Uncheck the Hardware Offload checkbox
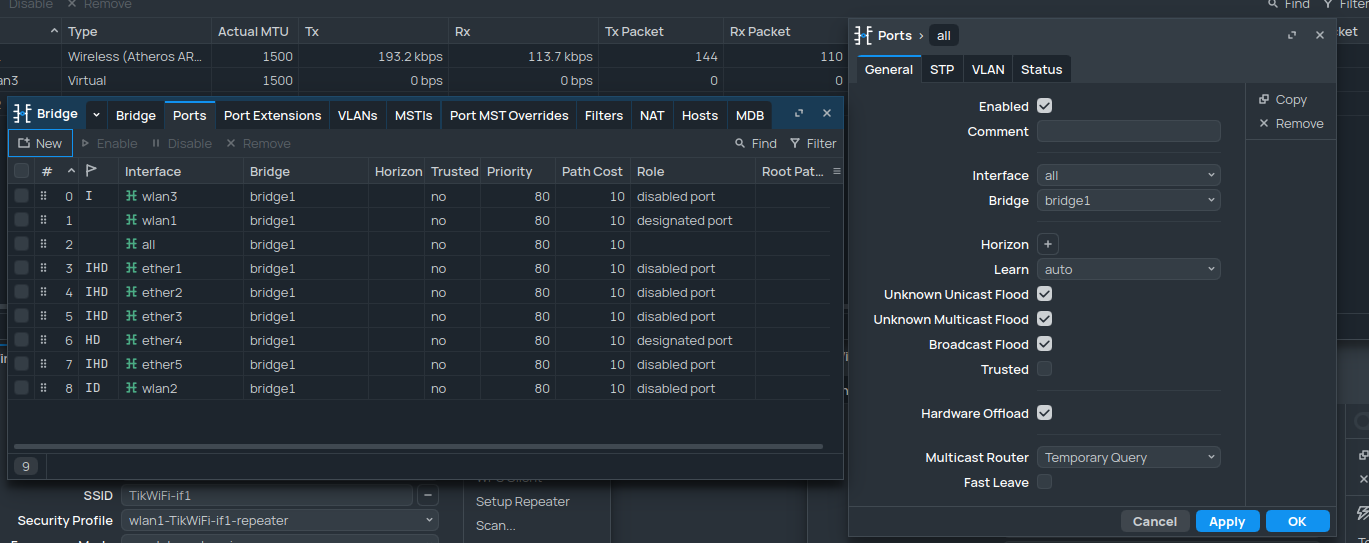 coord(1044,413)
